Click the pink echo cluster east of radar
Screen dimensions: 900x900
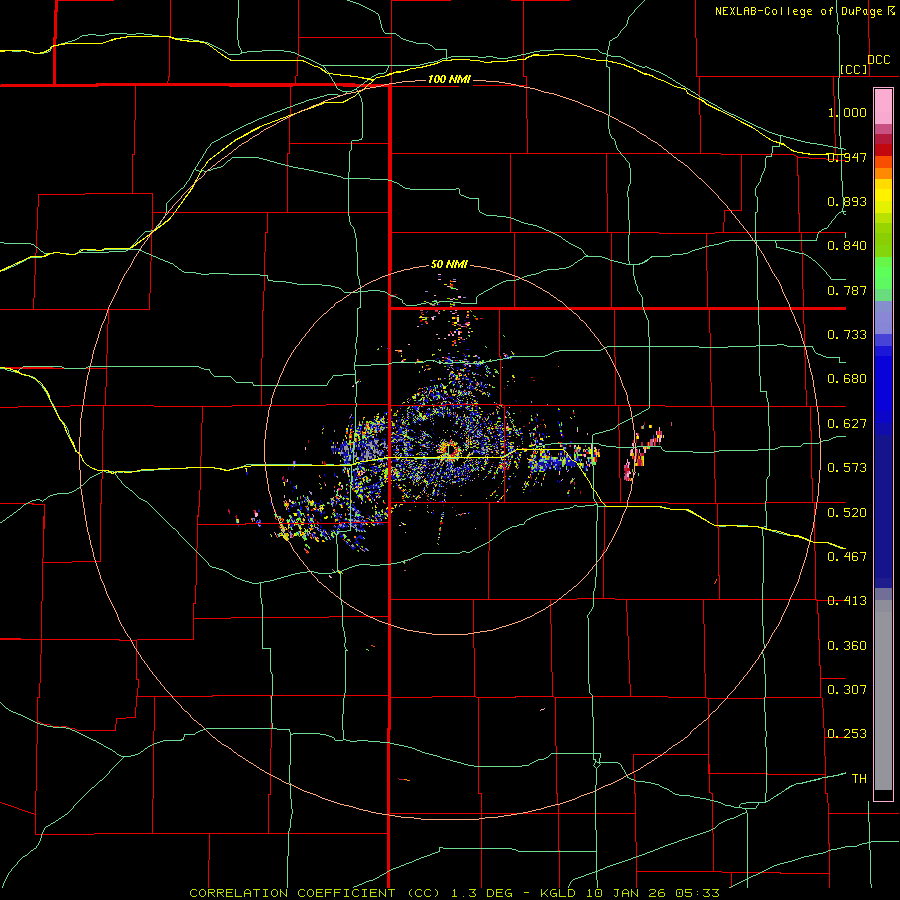(643, 452)
